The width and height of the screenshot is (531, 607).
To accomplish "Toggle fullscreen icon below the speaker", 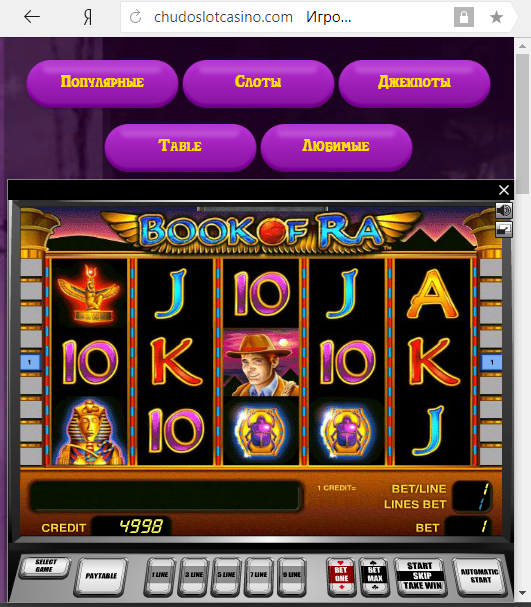I will (504, 230).
